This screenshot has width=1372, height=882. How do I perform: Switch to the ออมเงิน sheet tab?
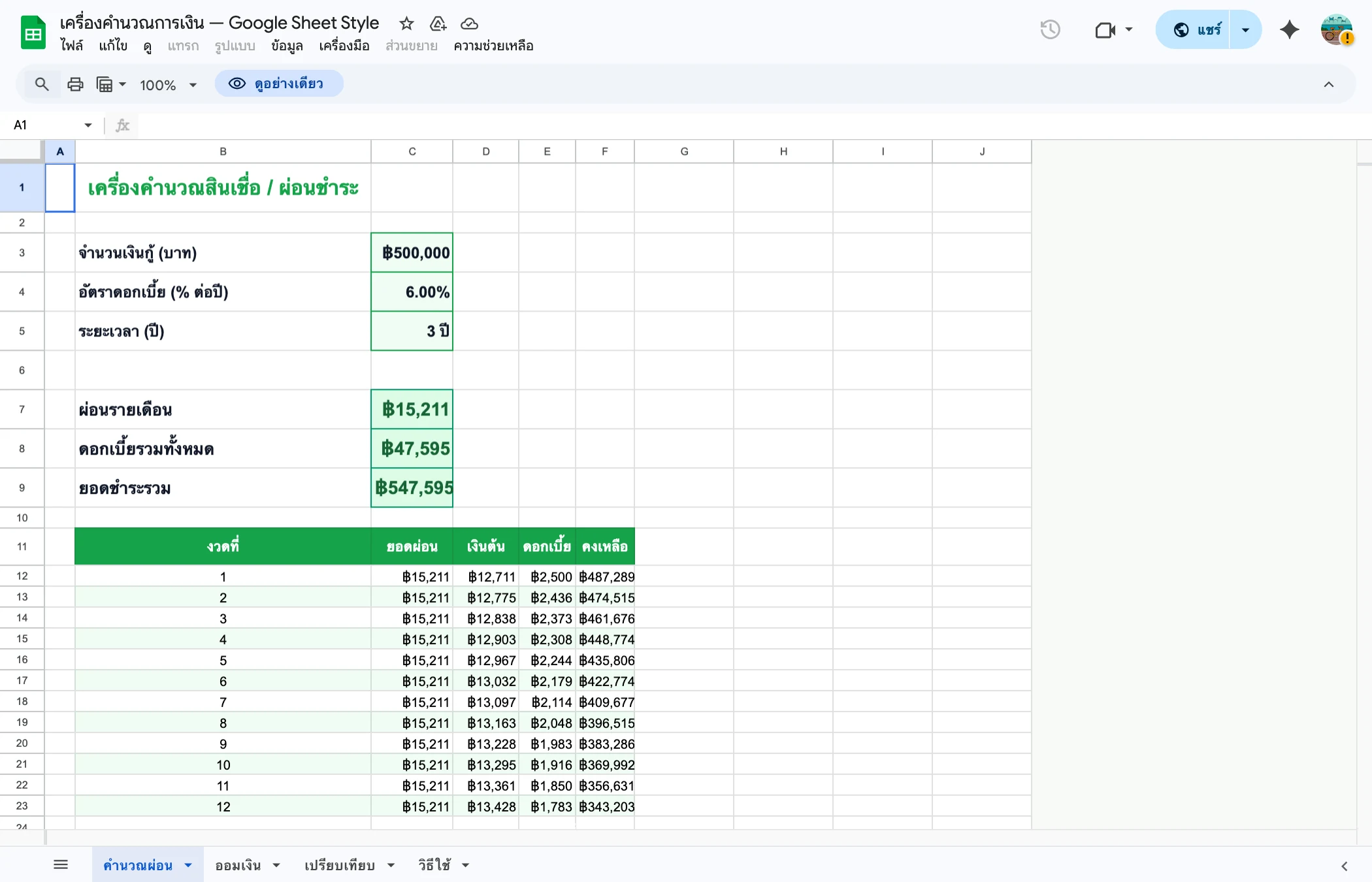point(238,864)
